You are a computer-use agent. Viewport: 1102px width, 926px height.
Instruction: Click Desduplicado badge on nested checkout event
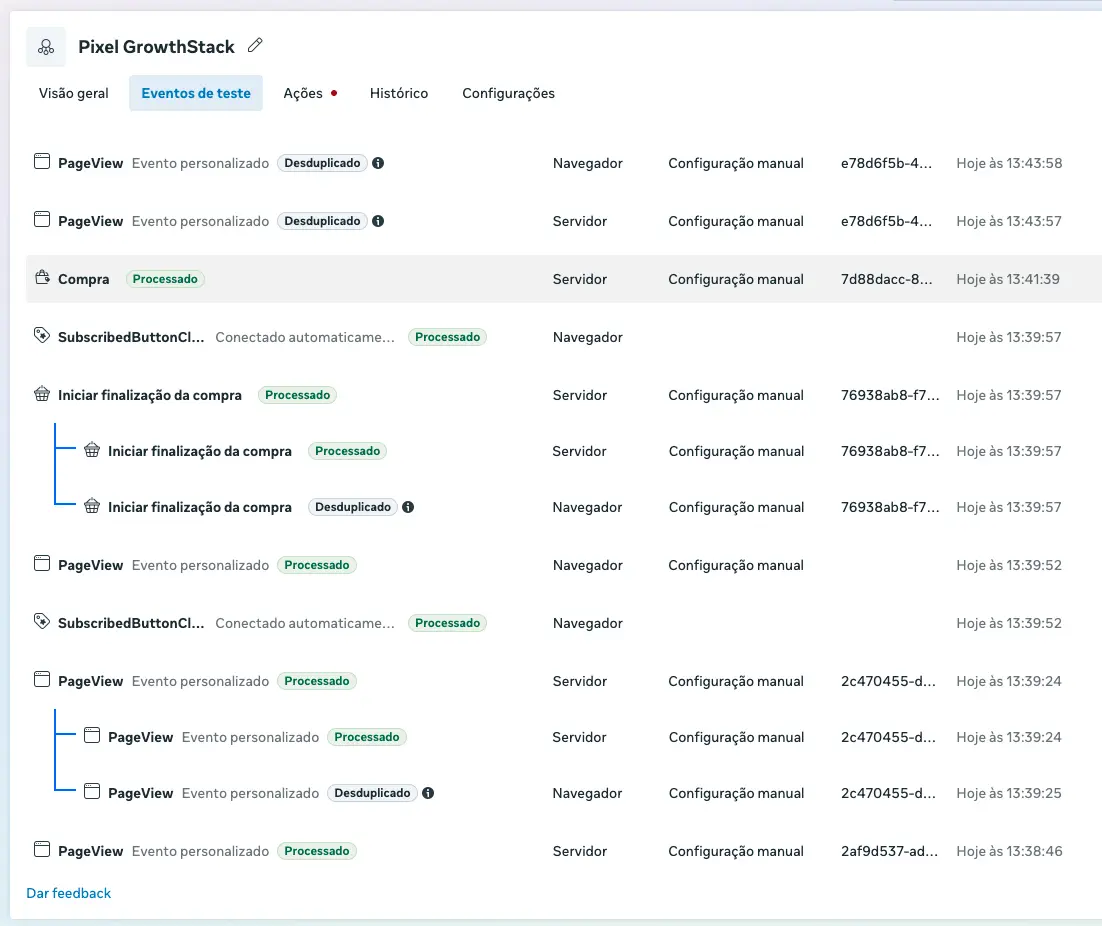pyautogui.click(x=353, y=507)
